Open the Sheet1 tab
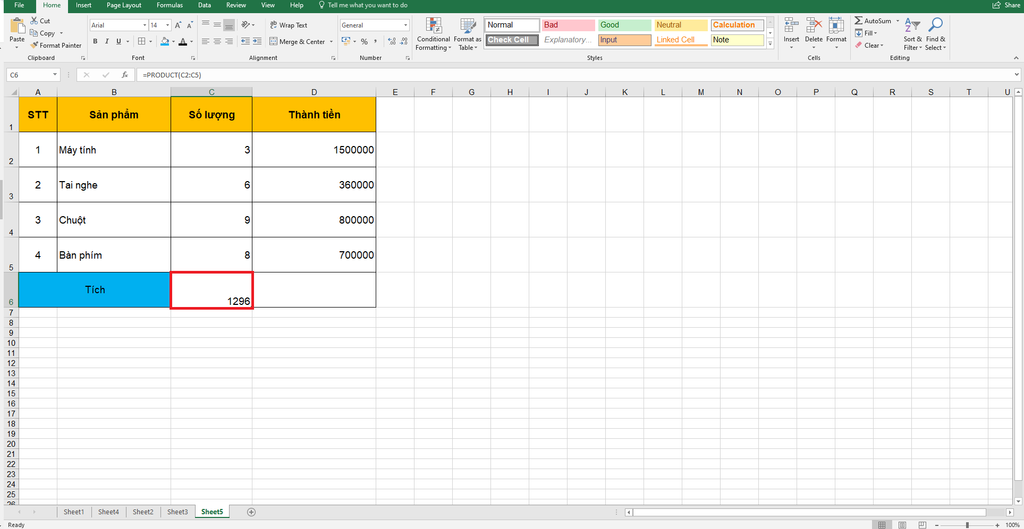Image resolution: width=1024 pixels, height=529 pixels. pos(74,512)
